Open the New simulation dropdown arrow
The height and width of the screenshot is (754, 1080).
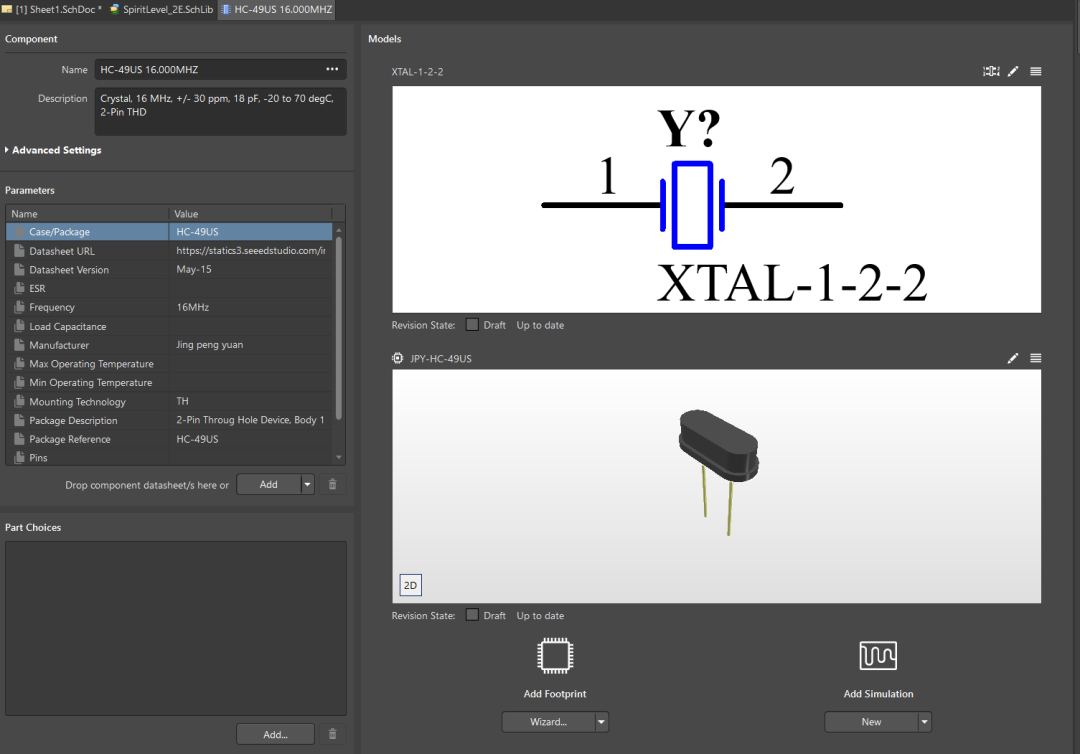(924, 722)
